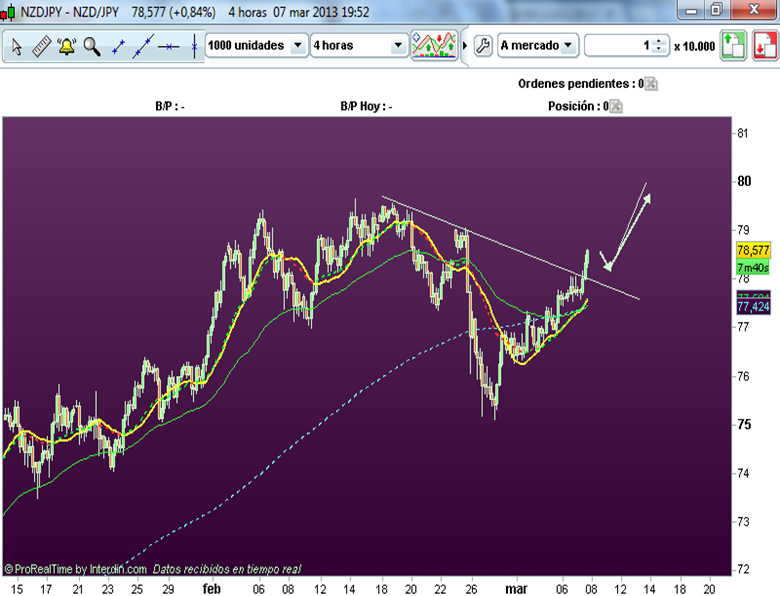Image resolution: width=780 pixels, height=596 pixels.
Task: Restore down the chart window
Action: tap(717, 10)
